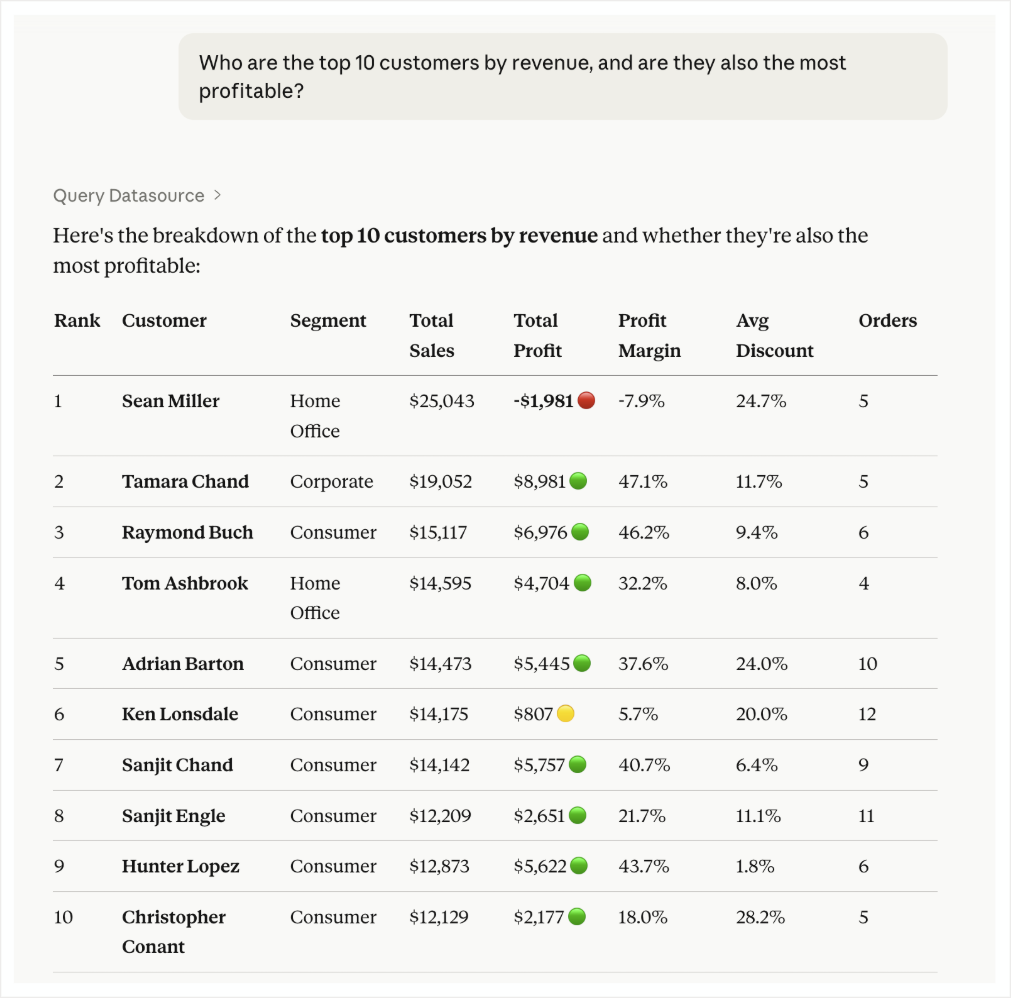Open Tamara Chand's customer details
This screenshot has width=1011, height=998.
(x=185, y=481)
